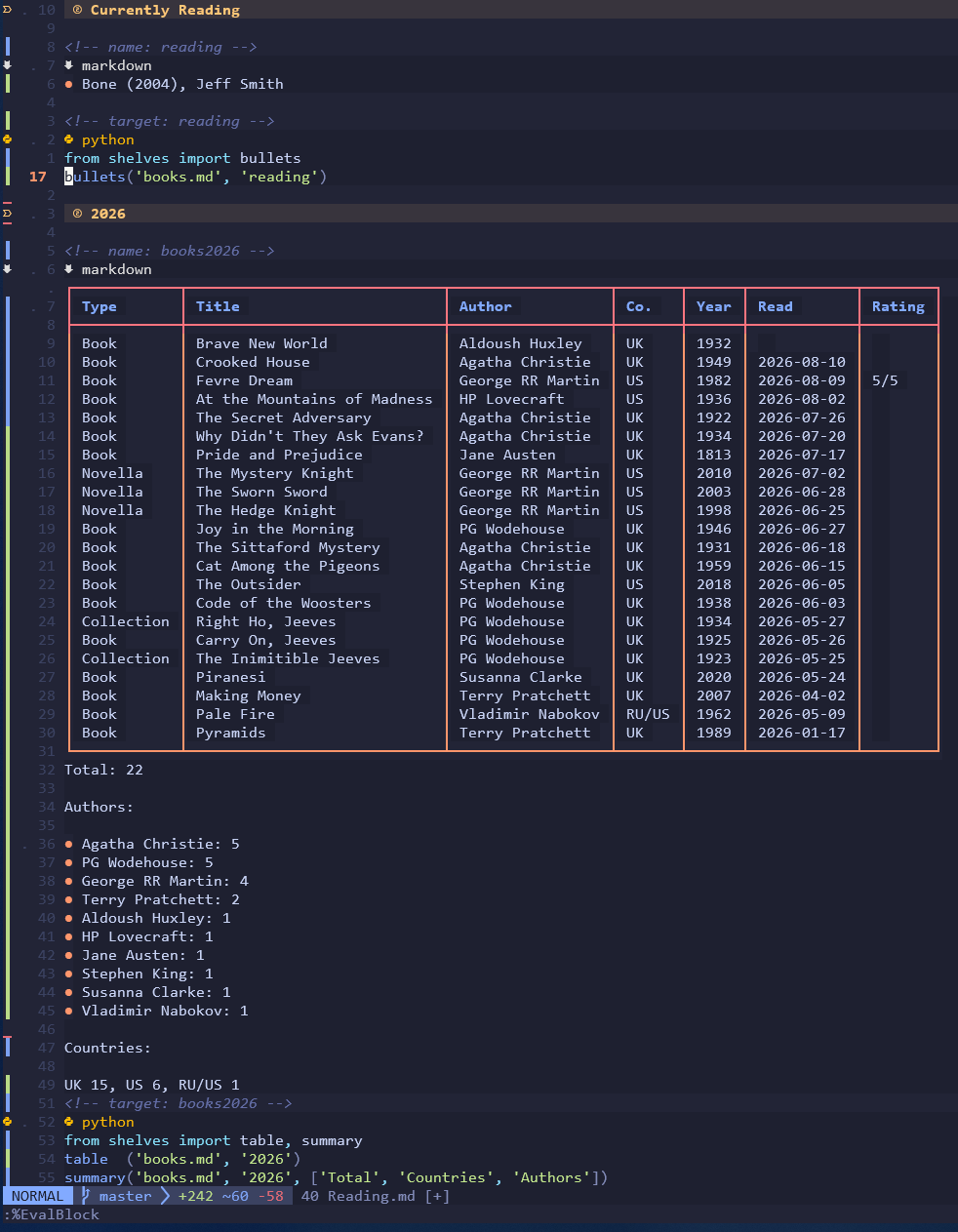Screen dimensions: 958x1232
Task: Click the ~60 changed-lines count
Action: tap(235, 1196)
